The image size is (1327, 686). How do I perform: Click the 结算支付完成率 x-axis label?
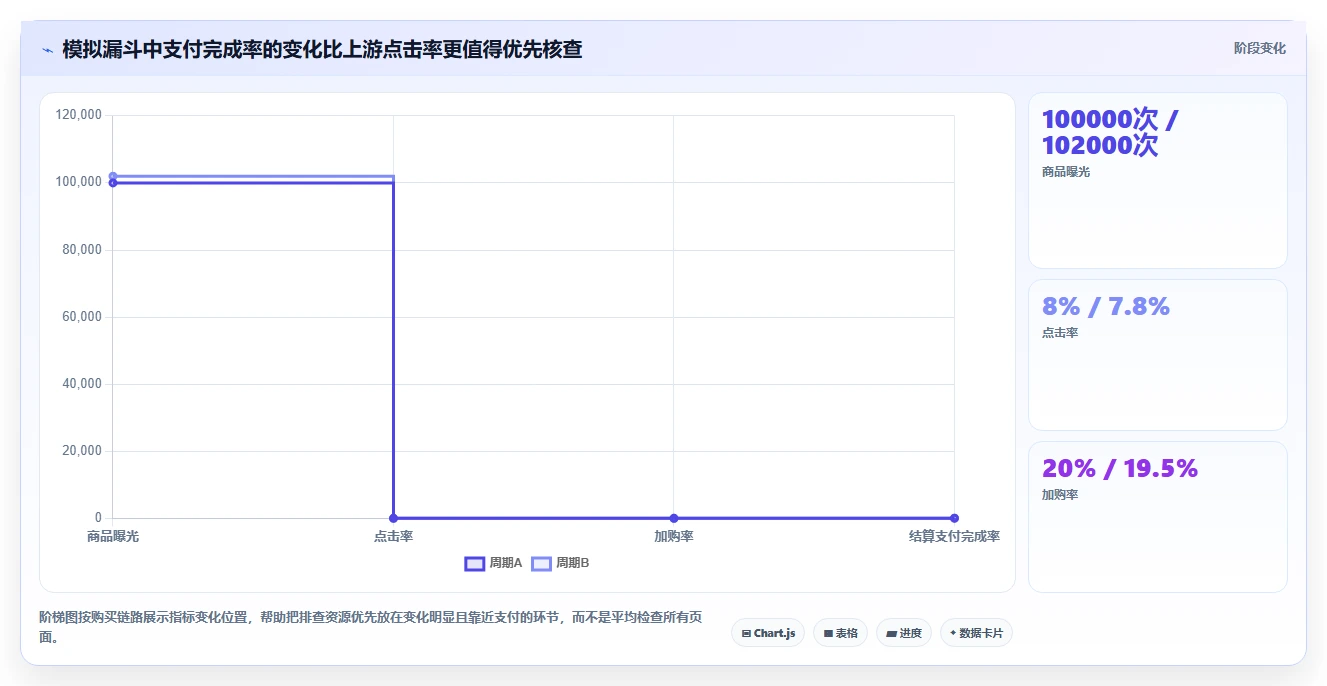click(954, 536)
